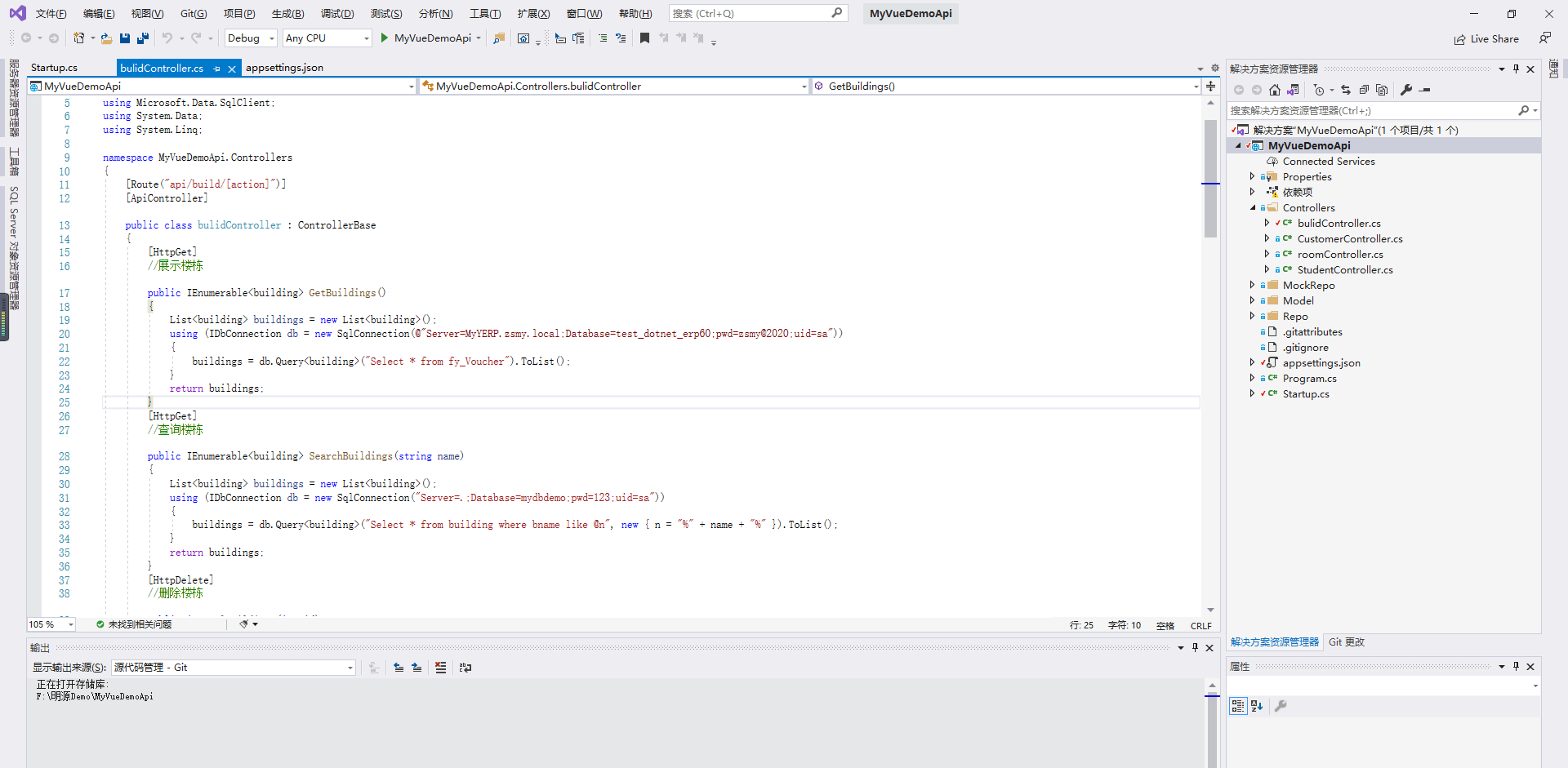Click the top search box (Ctrl+Q)
Viewport: 1568px width, 768px height.
(x=758, y=14)
